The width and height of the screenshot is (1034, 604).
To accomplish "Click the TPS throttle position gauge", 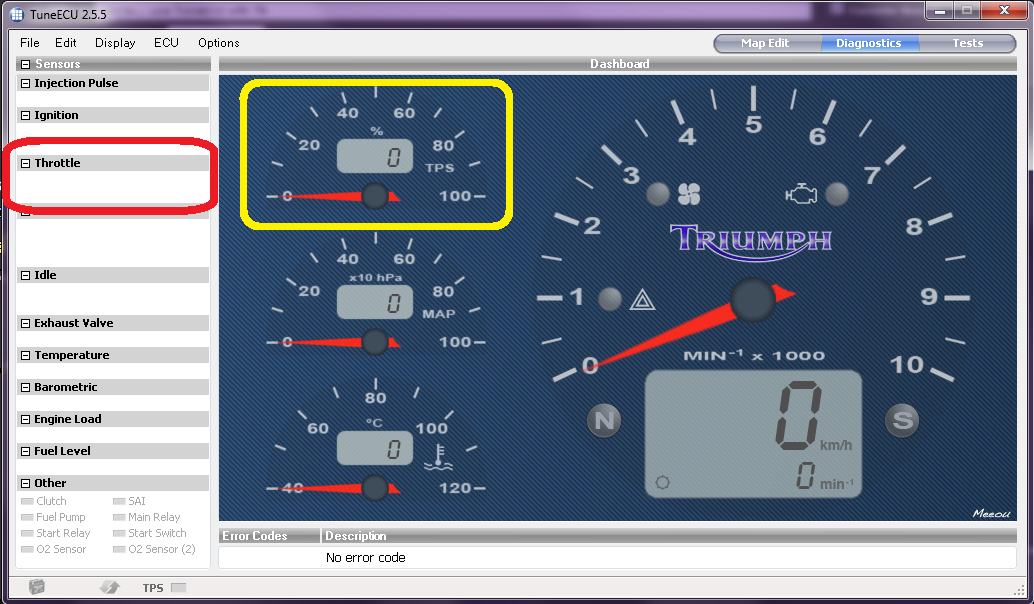I will pos(375,155).
